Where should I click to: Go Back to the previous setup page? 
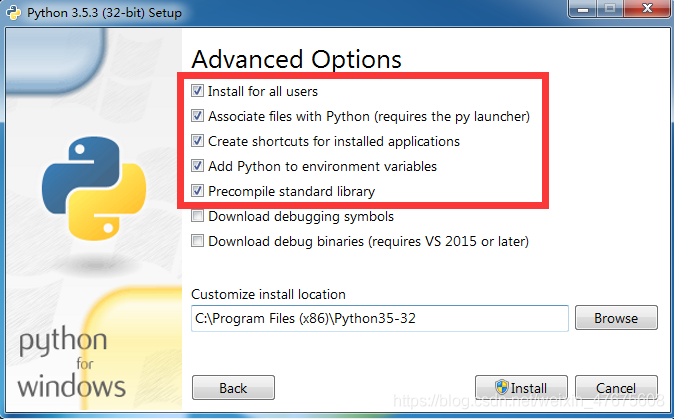click(x=233, y=388)
